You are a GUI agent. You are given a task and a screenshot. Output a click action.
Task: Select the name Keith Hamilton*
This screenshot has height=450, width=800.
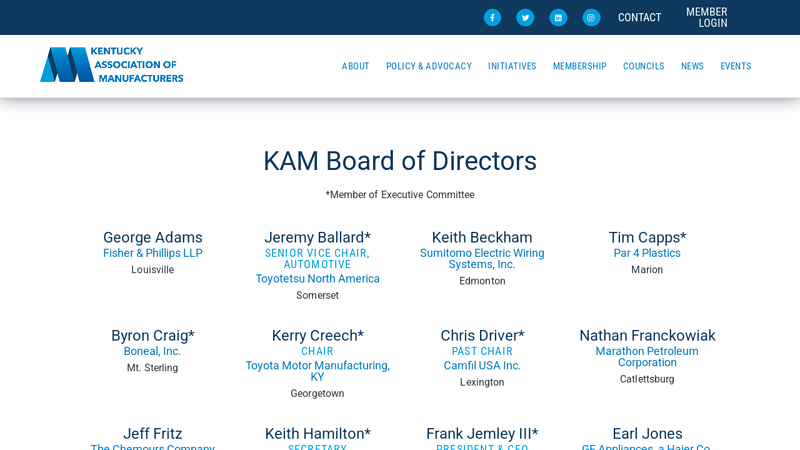(x=317, y=433)
